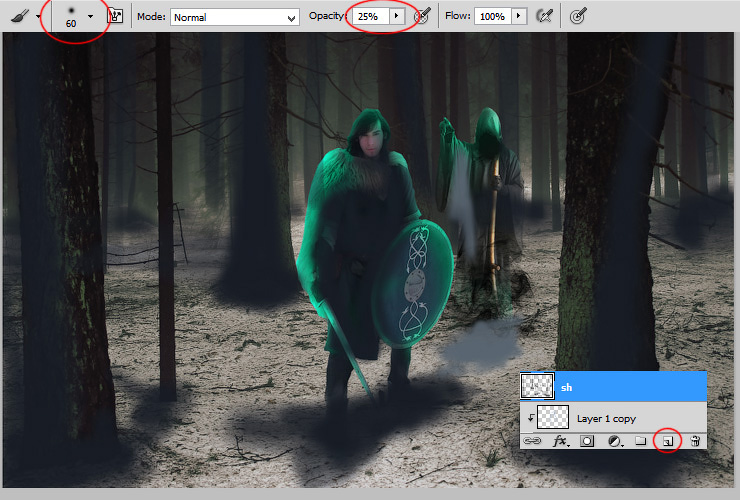Select the Layer 1 copy layer
Image resolution: width=740 pixels, height=500 pixels.
pyautogui.click(x=613, y=417)
